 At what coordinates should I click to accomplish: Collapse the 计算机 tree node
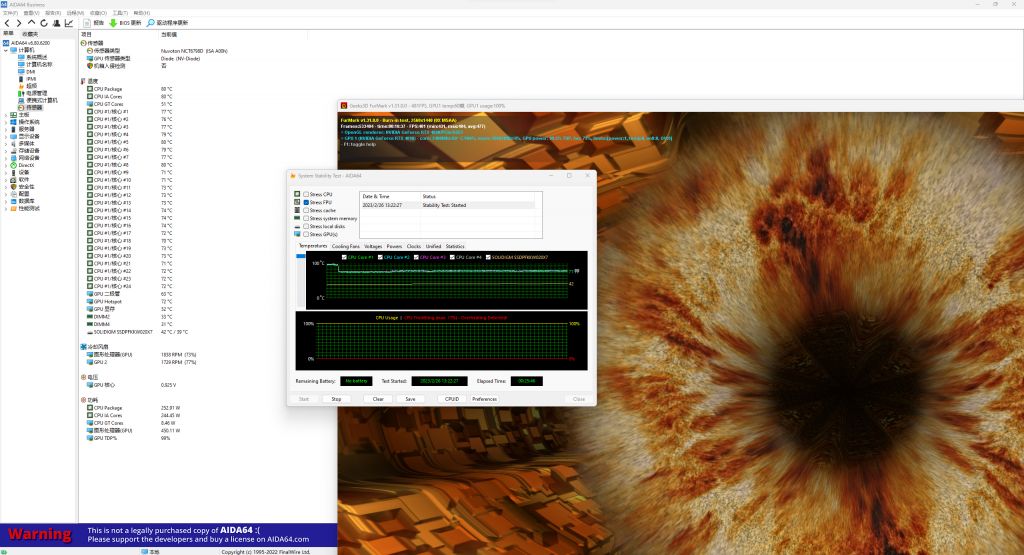(6, 49)
